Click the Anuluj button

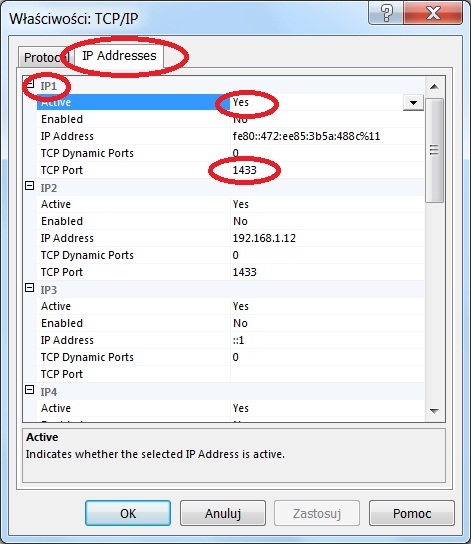tap(223, 513)
